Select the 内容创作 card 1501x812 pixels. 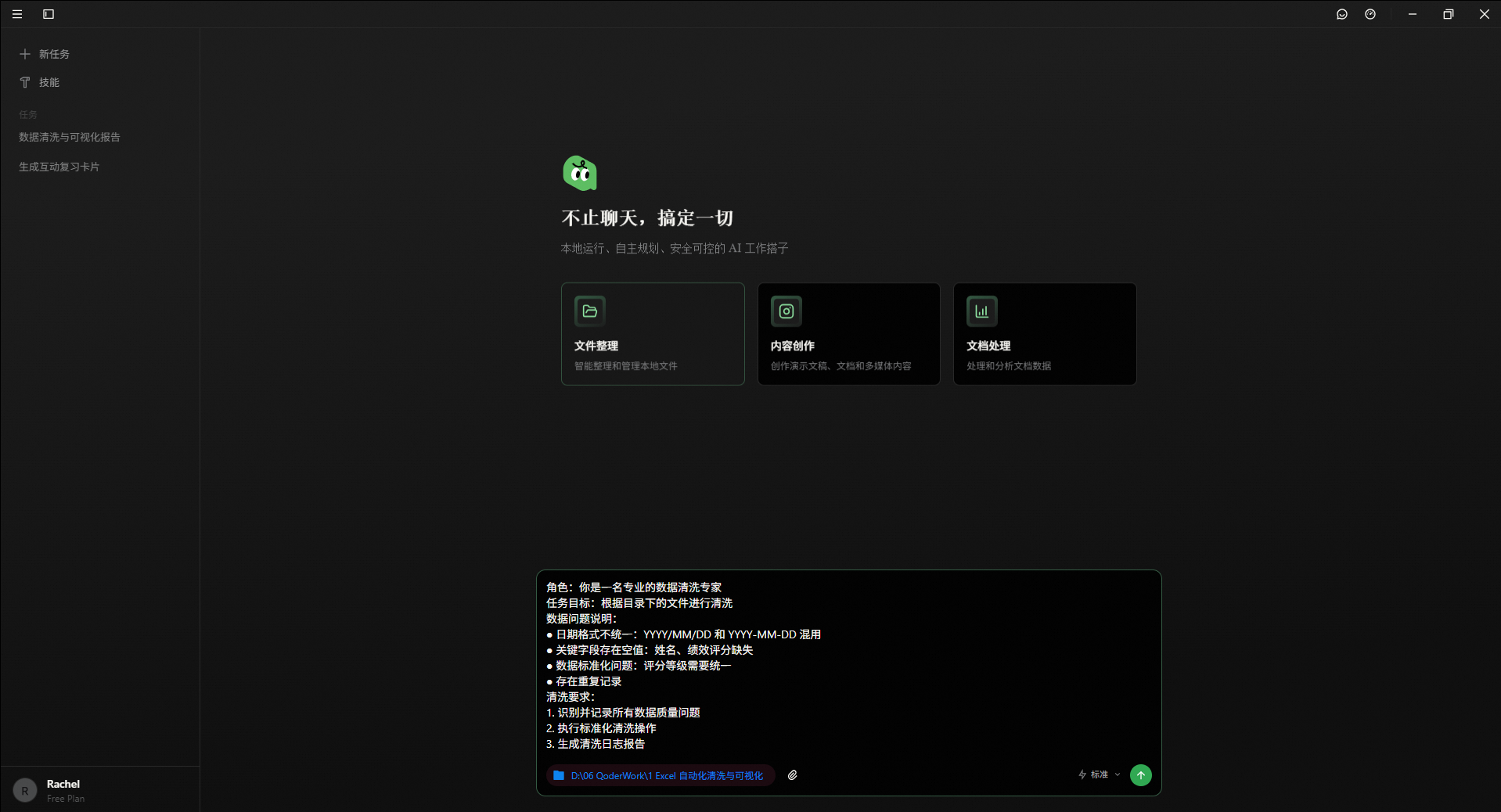[x=848, y=334]
